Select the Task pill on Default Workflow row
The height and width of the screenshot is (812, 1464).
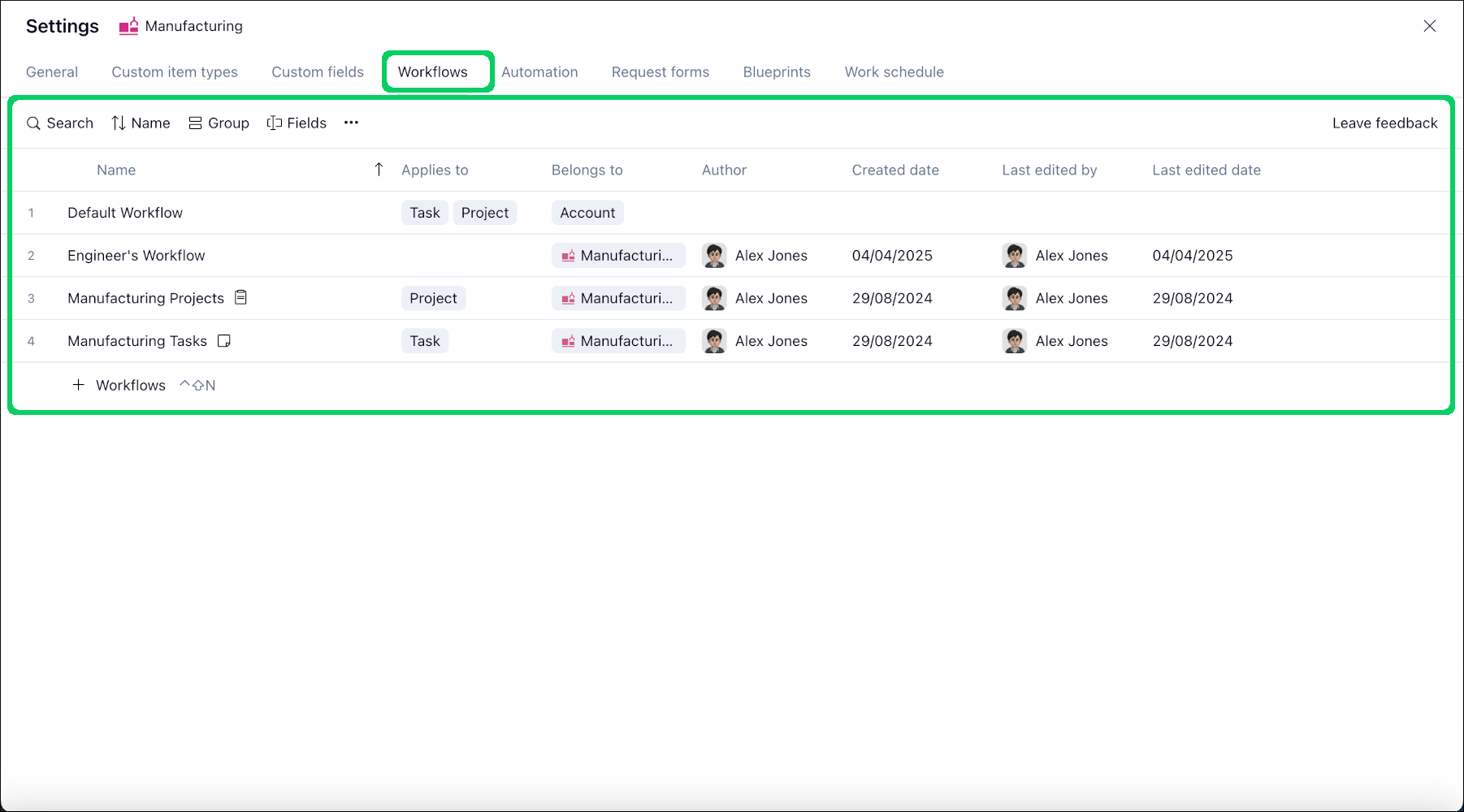pyautogui.click(x=424, y=212)
